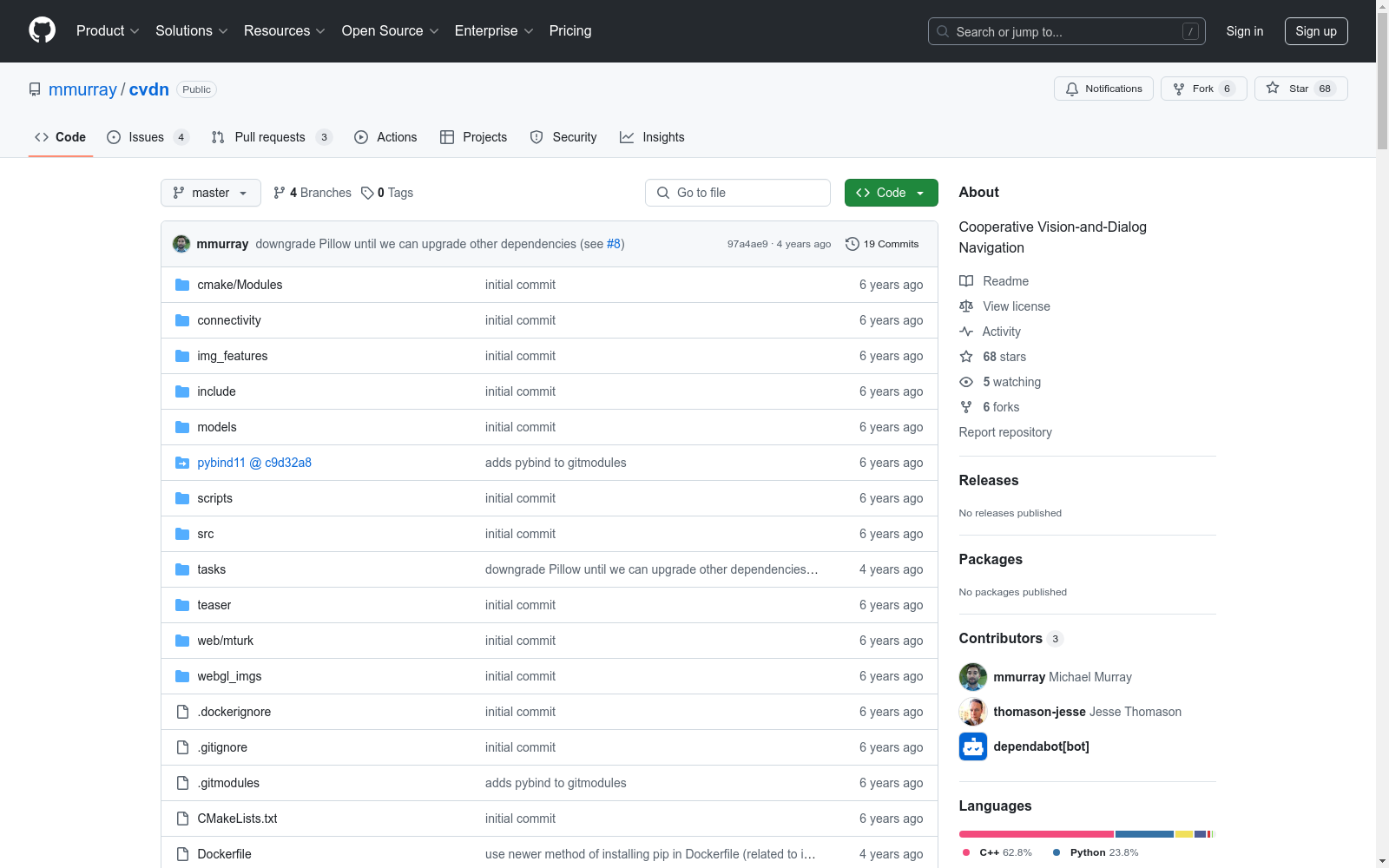Image resolution: width=1389 pixels, height=868 pixels.
Task: Open the web/mturk folder
Action: [226, 641]
